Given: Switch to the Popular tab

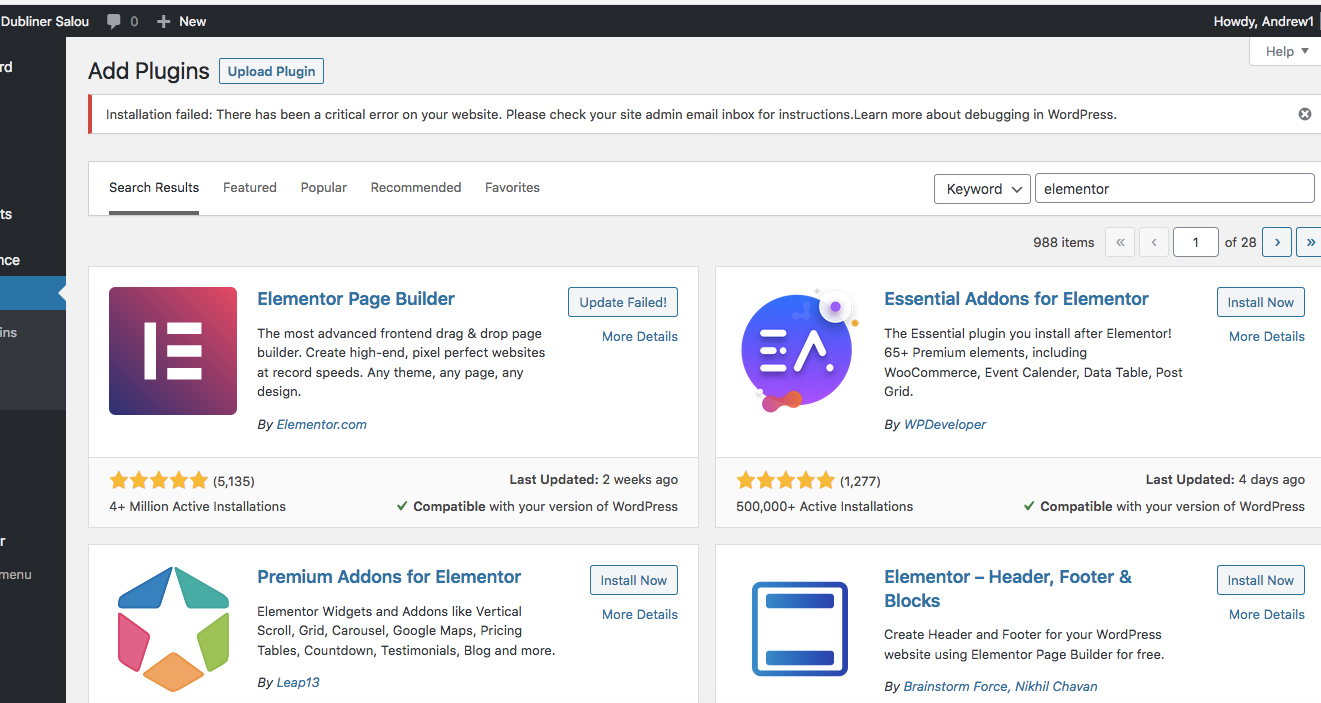Looking at the screenshot, I should pos(324,188).
